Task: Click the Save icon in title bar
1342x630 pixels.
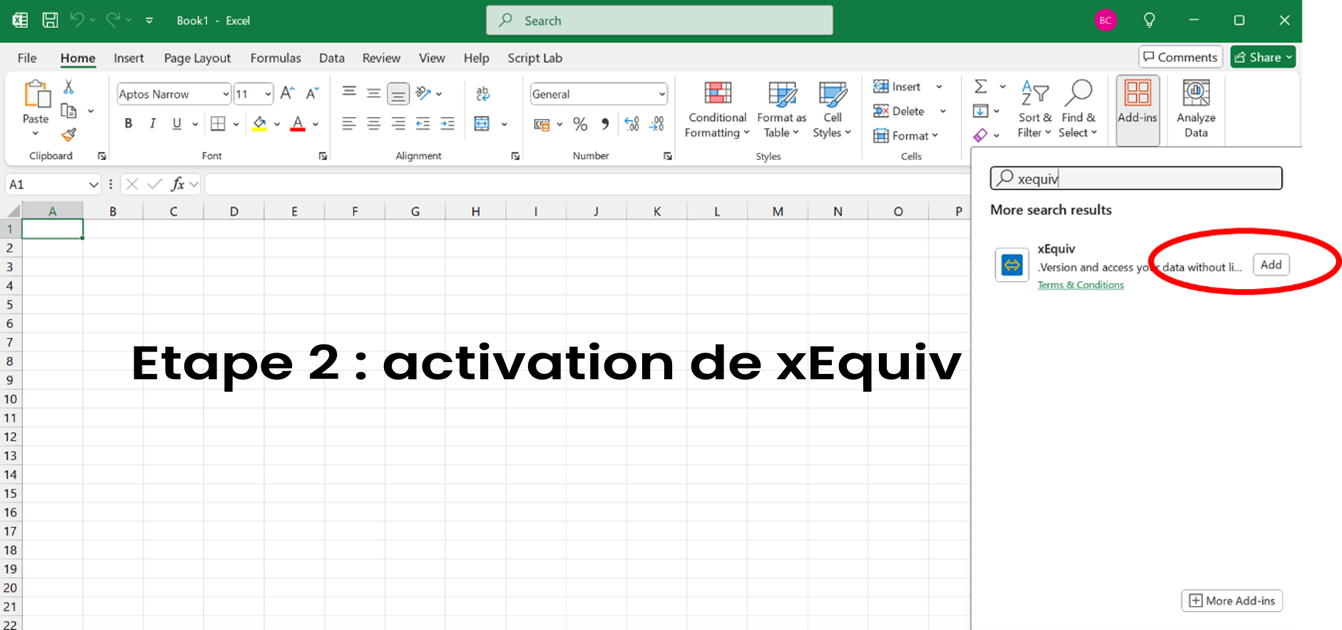Action: pyautogui.click(x=50, y=20)
